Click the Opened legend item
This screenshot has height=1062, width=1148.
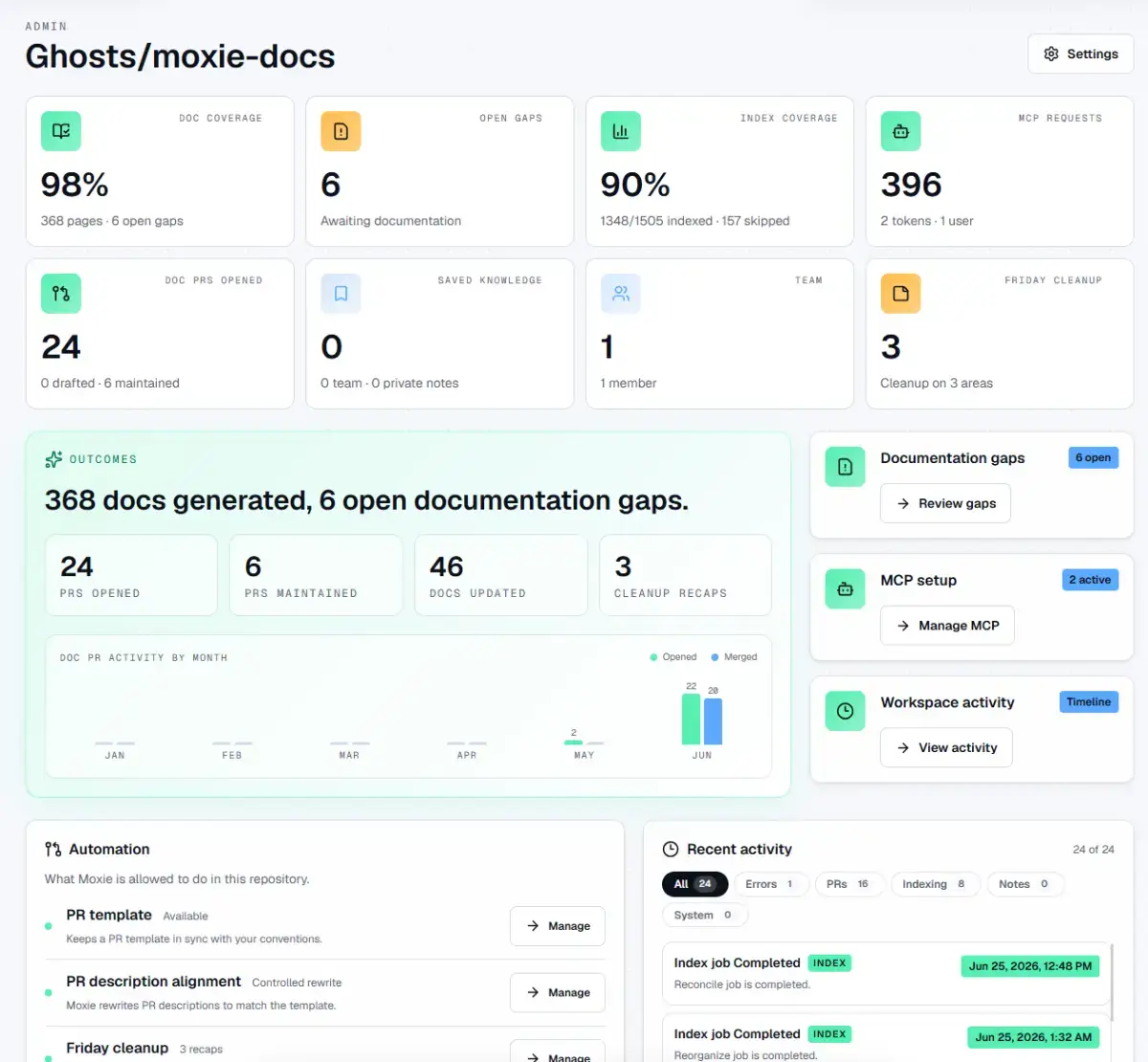point(673,657)
